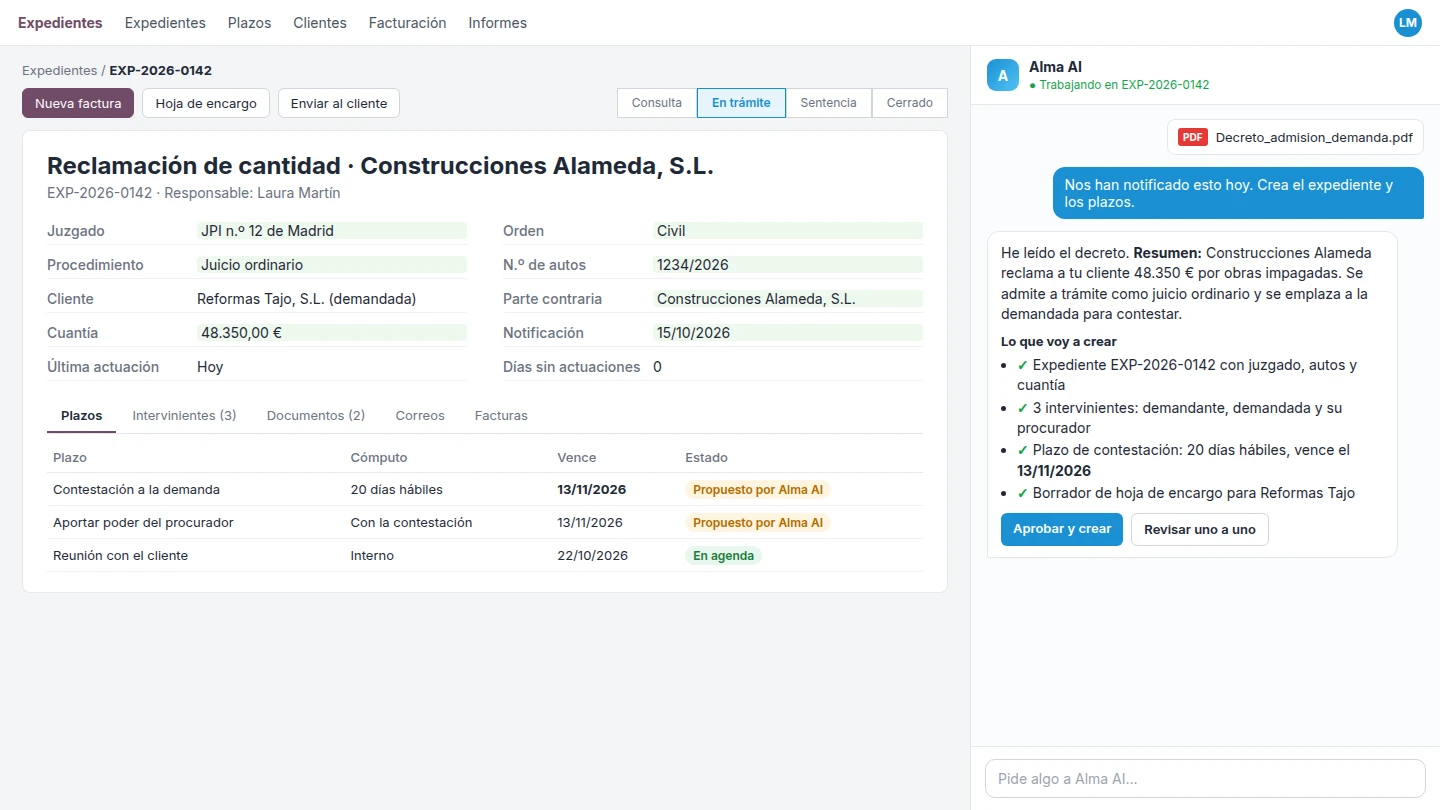
Task: Approve with Aprobar y crear
Action: tap(1062, 529)
